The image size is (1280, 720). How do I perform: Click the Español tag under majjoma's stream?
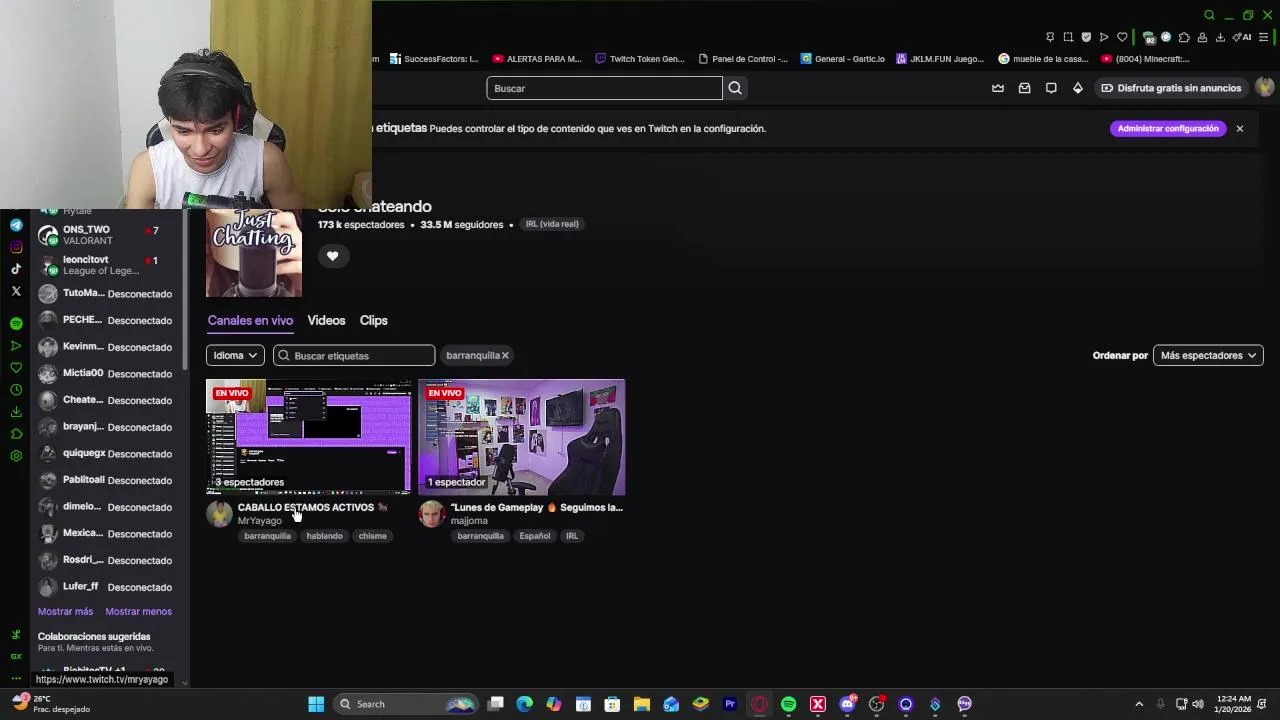534,536
